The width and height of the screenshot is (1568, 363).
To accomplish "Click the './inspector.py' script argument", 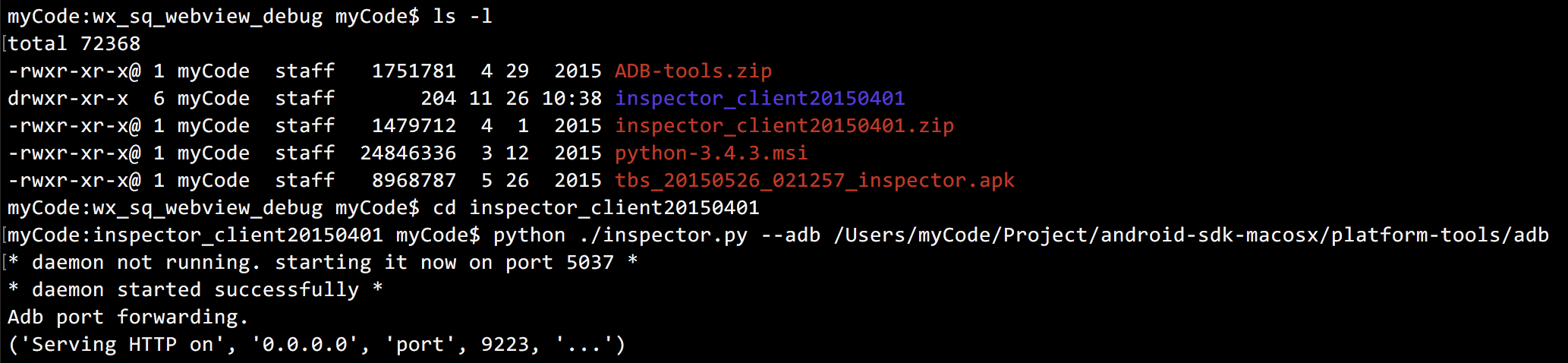I will pyautogui.click(x=663, y=235).
